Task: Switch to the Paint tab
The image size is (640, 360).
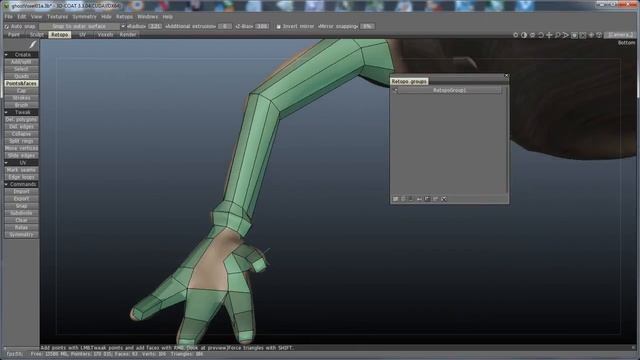Action: (x=14, y=35)
